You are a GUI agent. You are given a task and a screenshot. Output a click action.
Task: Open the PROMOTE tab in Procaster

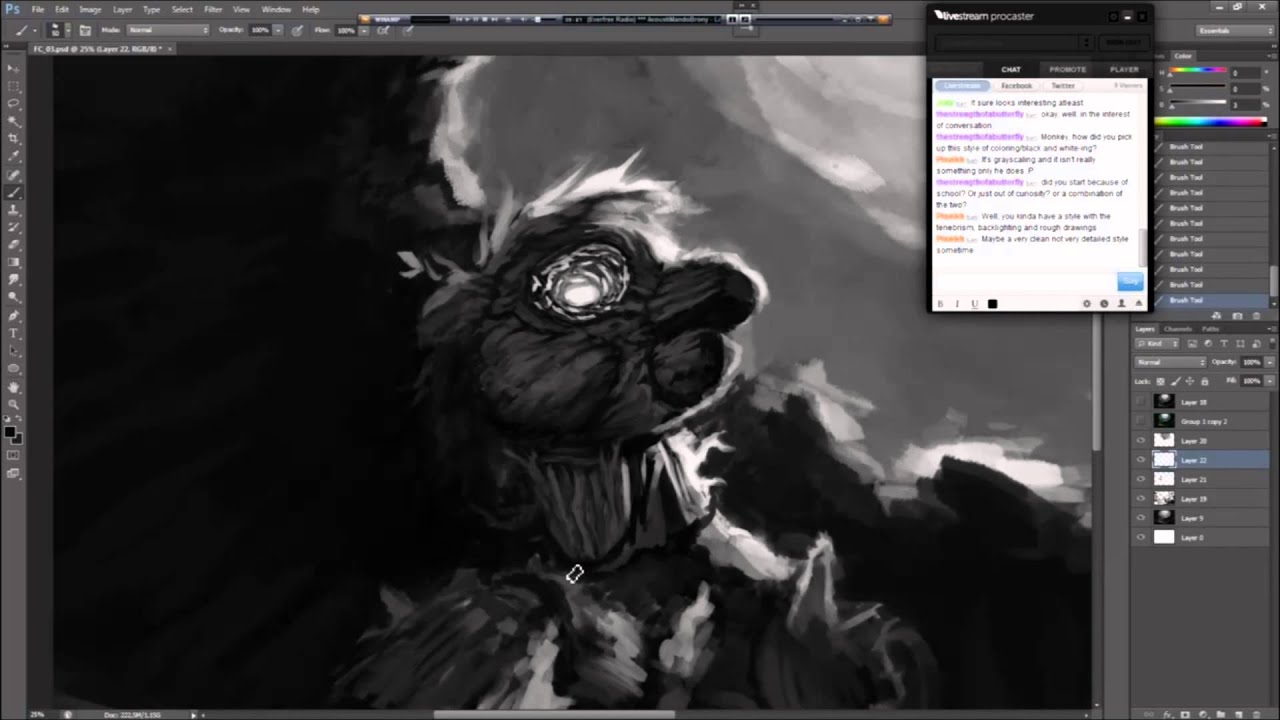[x=1067, y=69]
